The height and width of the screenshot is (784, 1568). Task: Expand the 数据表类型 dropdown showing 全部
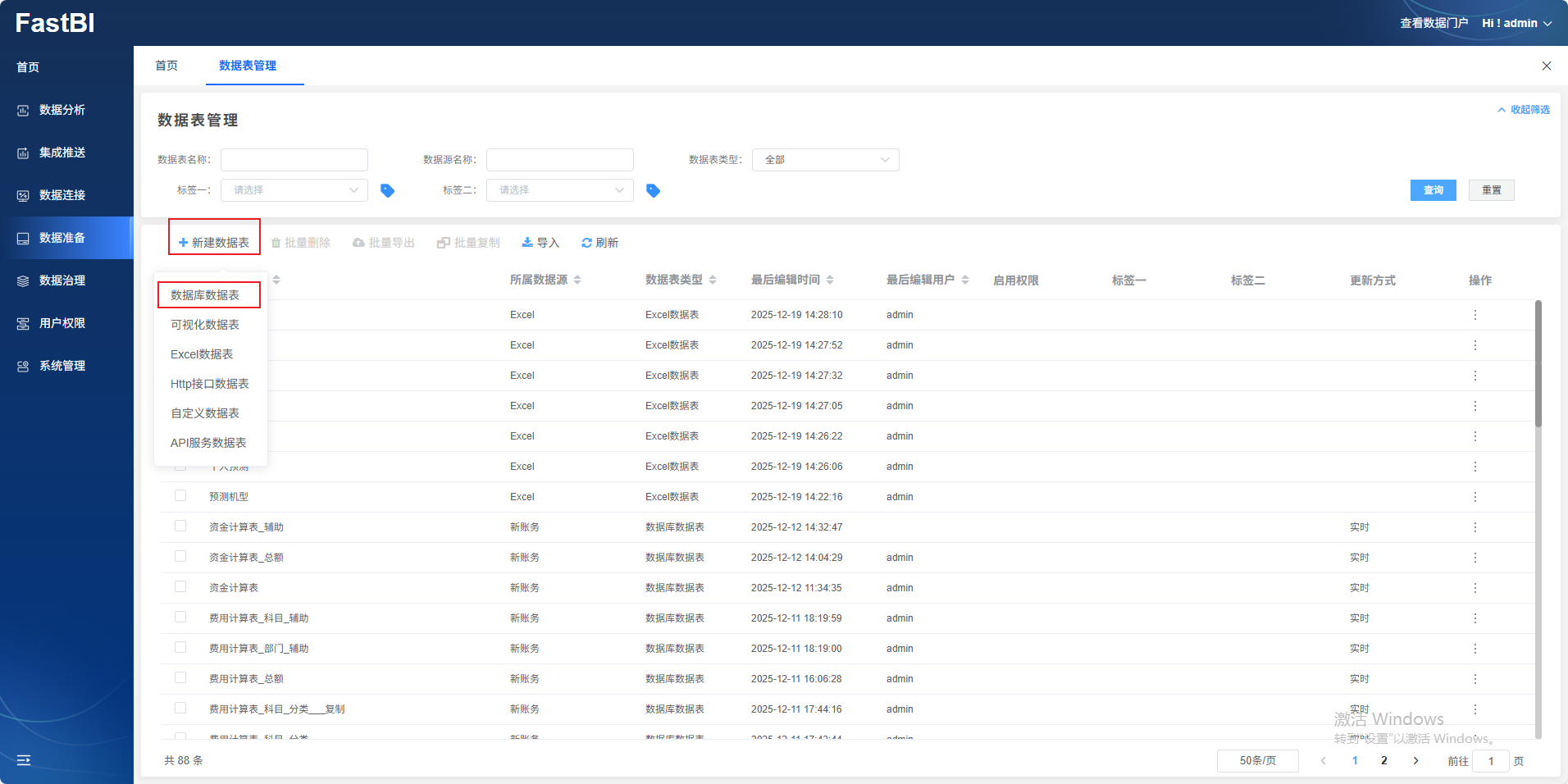[x=825, y=160]
